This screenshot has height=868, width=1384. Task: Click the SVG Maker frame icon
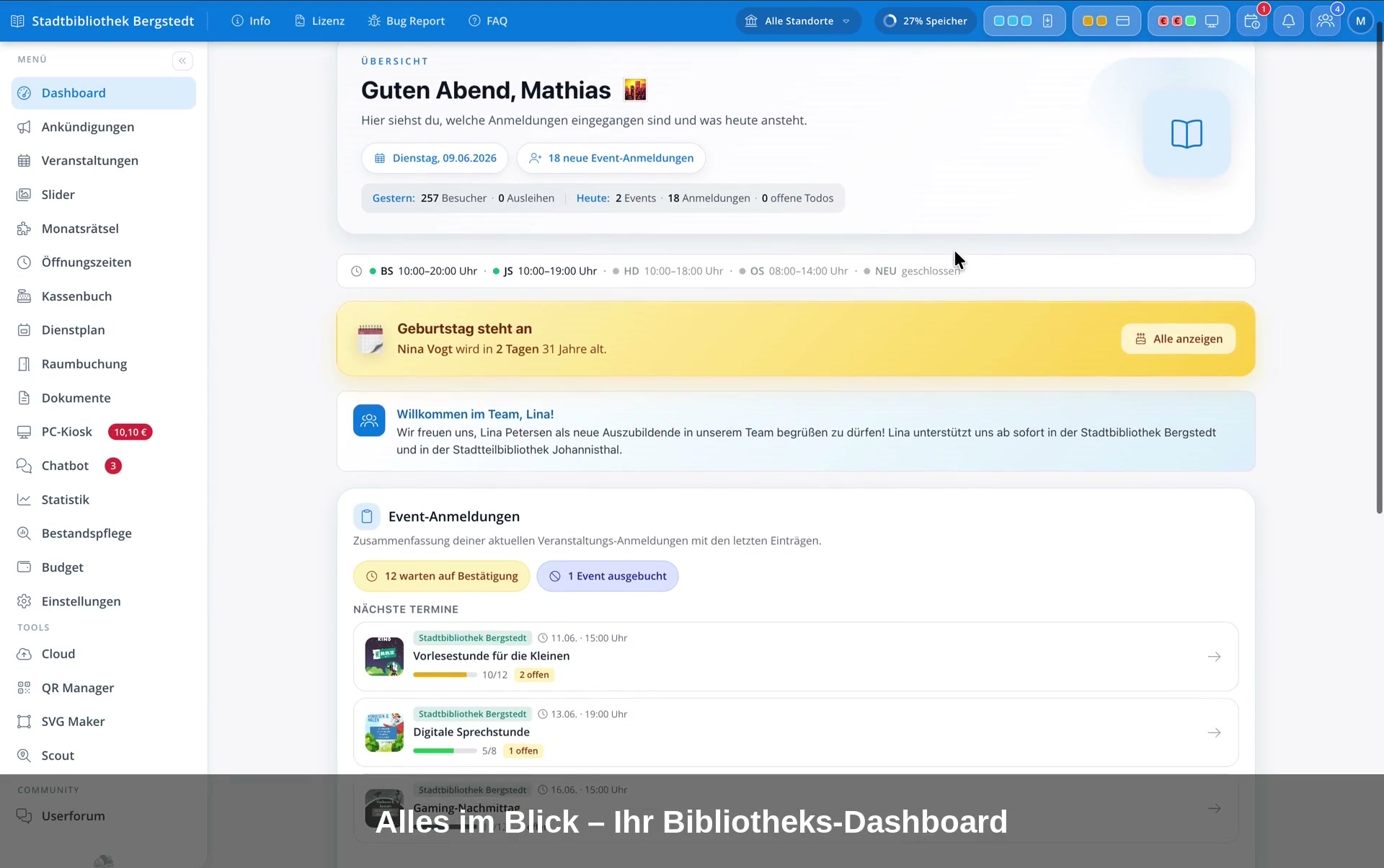coord(24,722)
